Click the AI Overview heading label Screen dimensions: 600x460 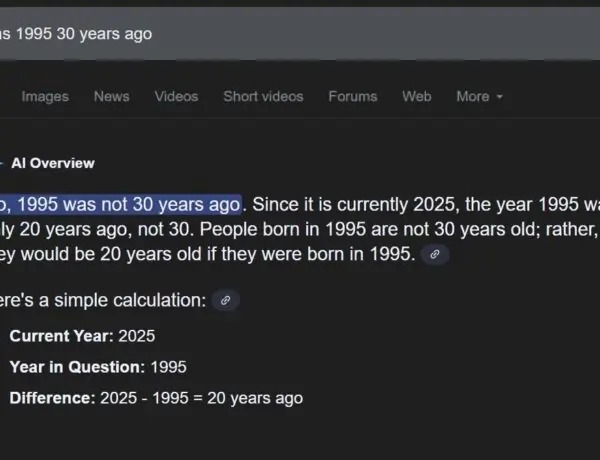tap(53, 163)
